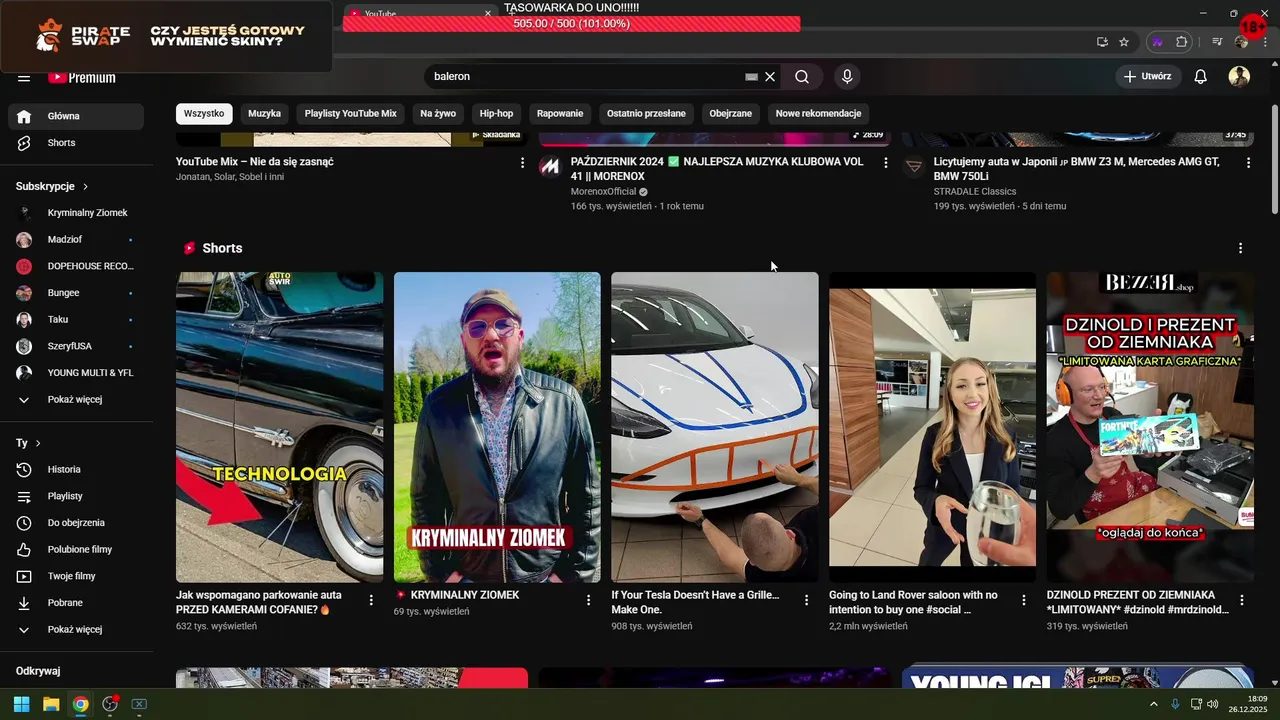Image resolution: width=1280 pixels, height=720 pixels.
Task: Open Madziof subscription channel
Action: click(x=76, y=240)
